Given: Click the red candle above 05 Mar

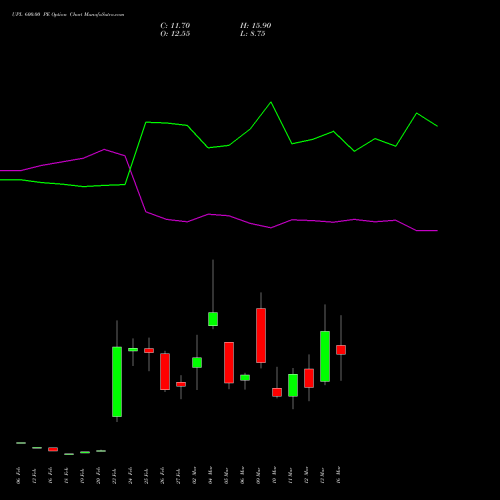Looking at the screenshot, I should (x=229, y=363).
